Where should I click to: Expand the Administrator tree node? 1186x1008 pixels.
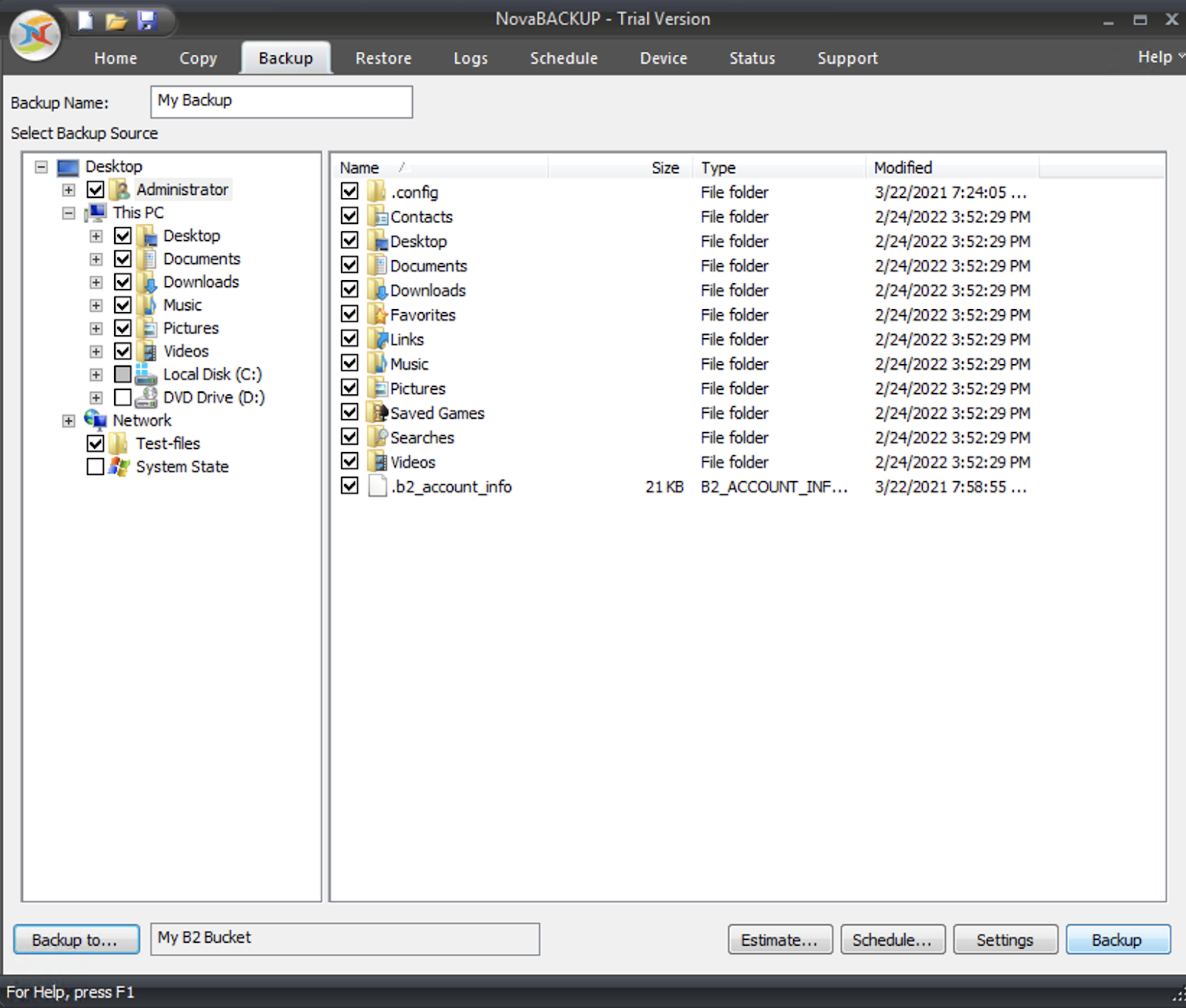tap(69, 190)
